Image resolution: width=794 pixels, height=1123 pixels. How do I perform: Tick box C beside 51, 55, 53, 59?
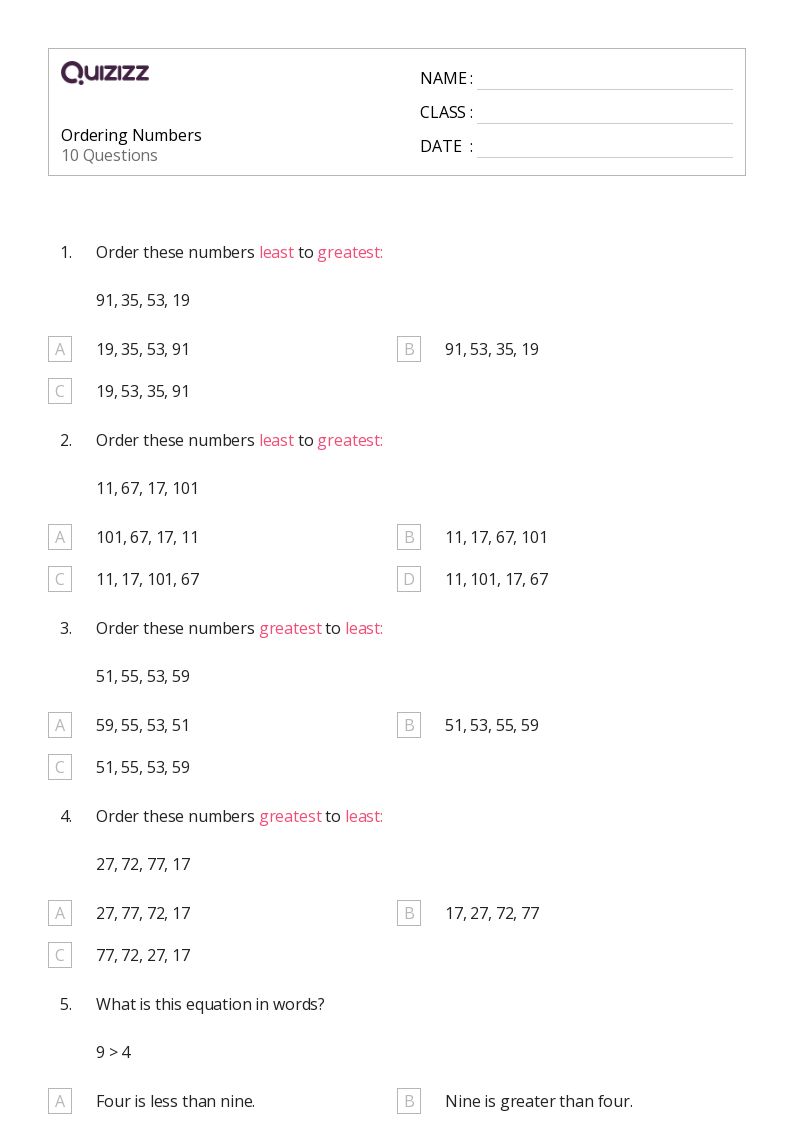pyautogui.click(x=60, y=767)
